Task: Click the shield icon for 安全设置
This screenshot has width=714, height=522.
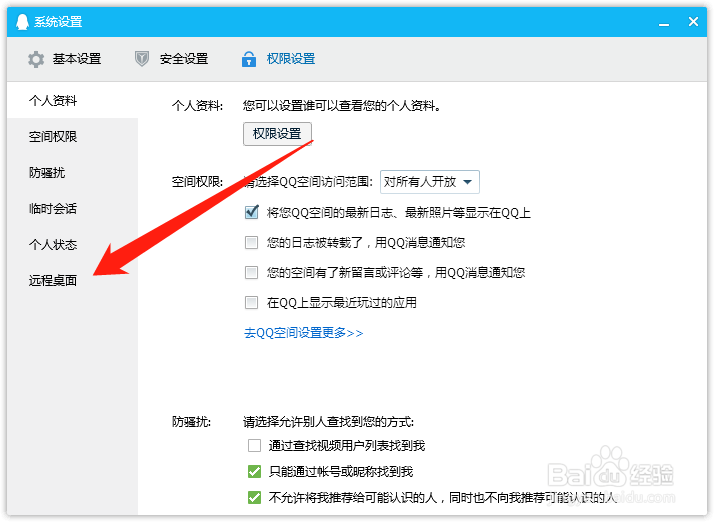Action: point(142,59)
